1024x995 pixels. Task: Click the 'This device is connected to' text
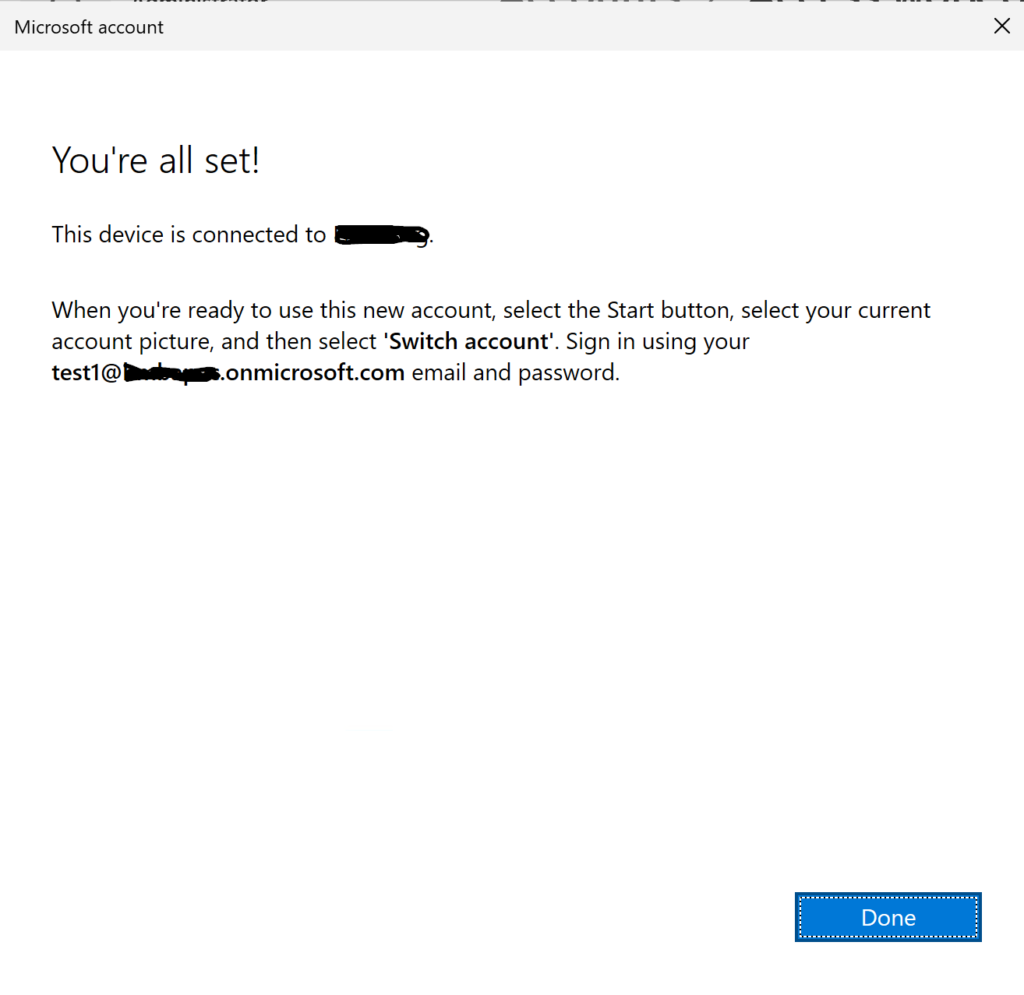[189, 235]
